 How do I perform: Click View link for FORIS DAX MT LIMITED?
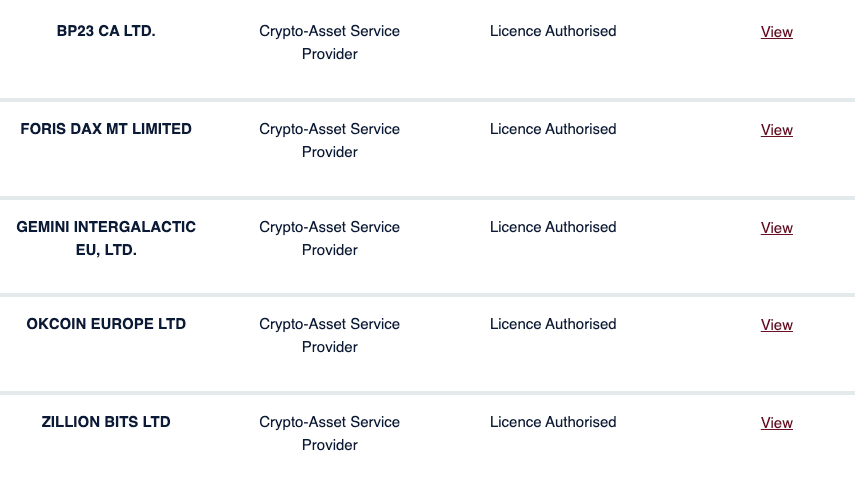point(776,130)
